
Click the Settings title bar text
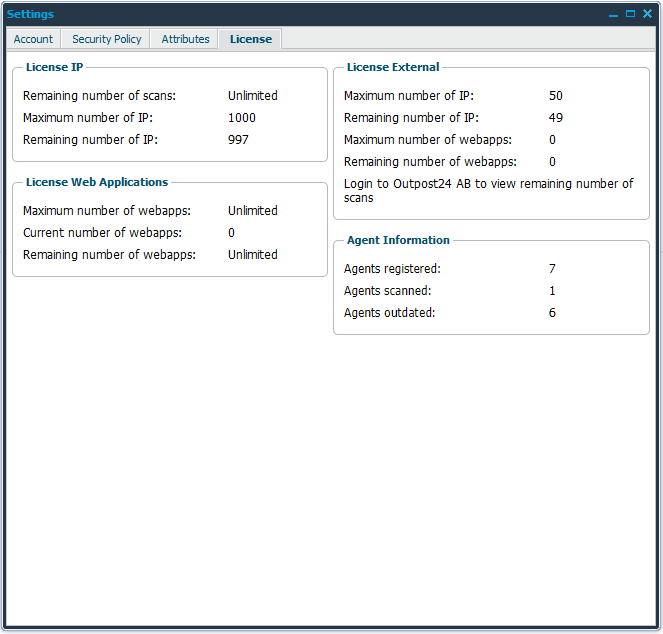pos(31,14)
